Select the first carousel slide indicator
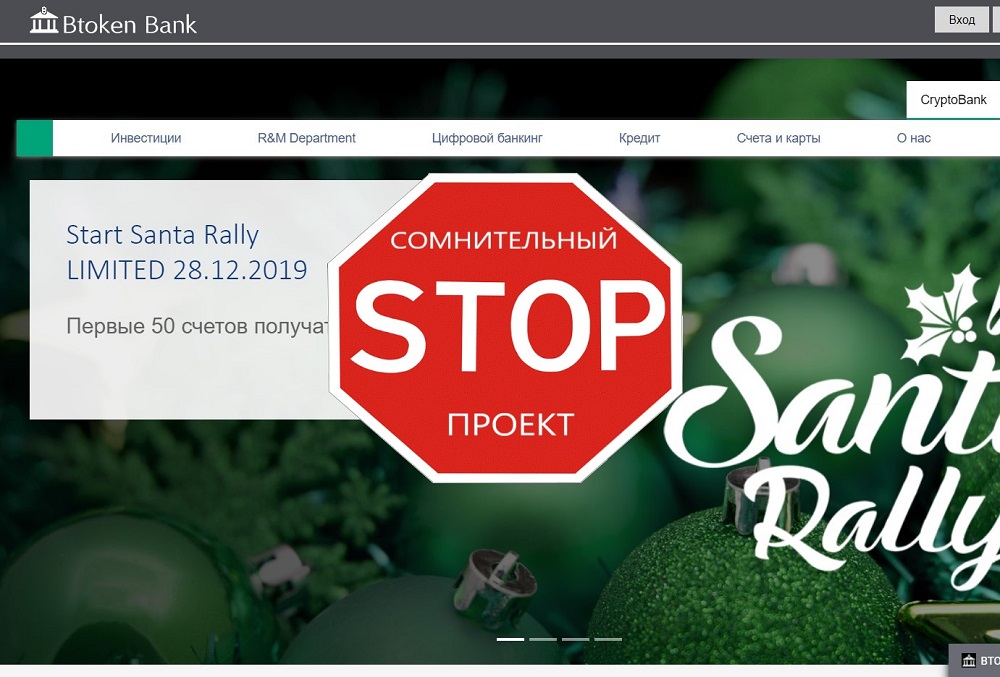The image size is (1000, 677). [510, 639]
